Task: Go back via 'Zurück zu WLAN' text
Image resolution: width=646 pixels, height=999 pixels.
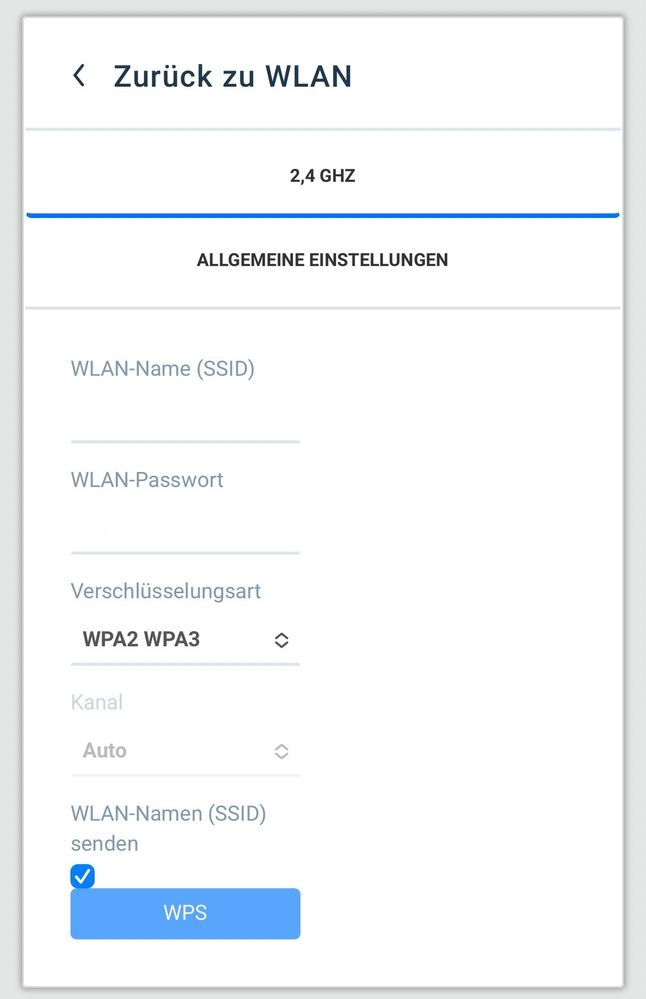Action: point(232,76)
